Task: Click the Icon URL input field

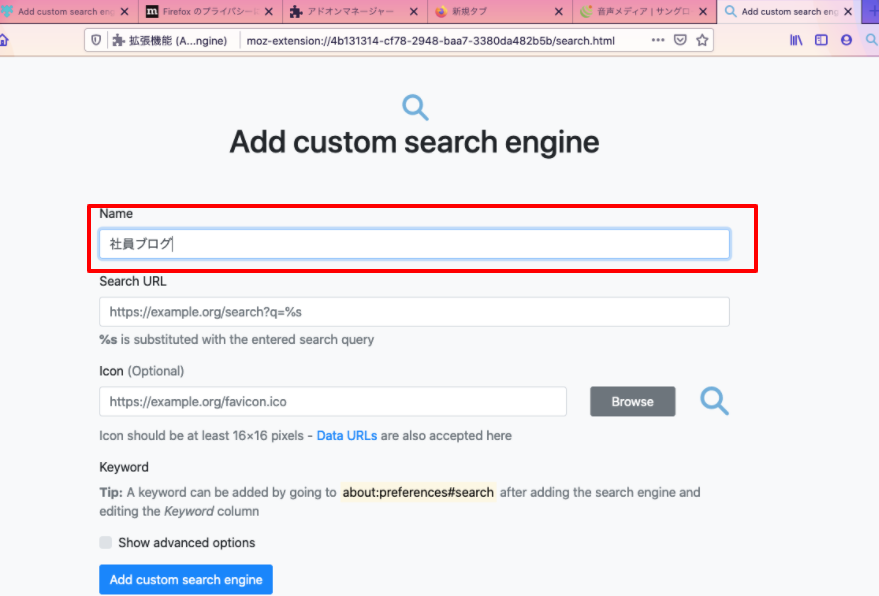Action: [332, 402]
